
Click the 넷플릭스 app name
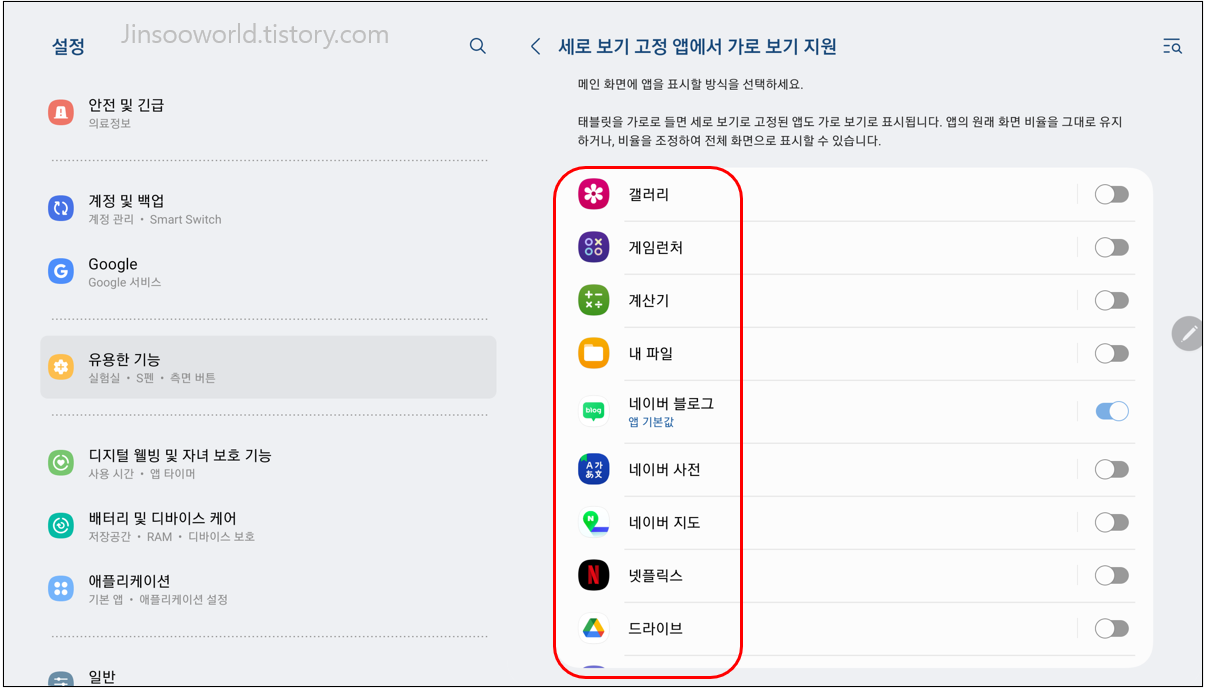[x=655, y=575]
